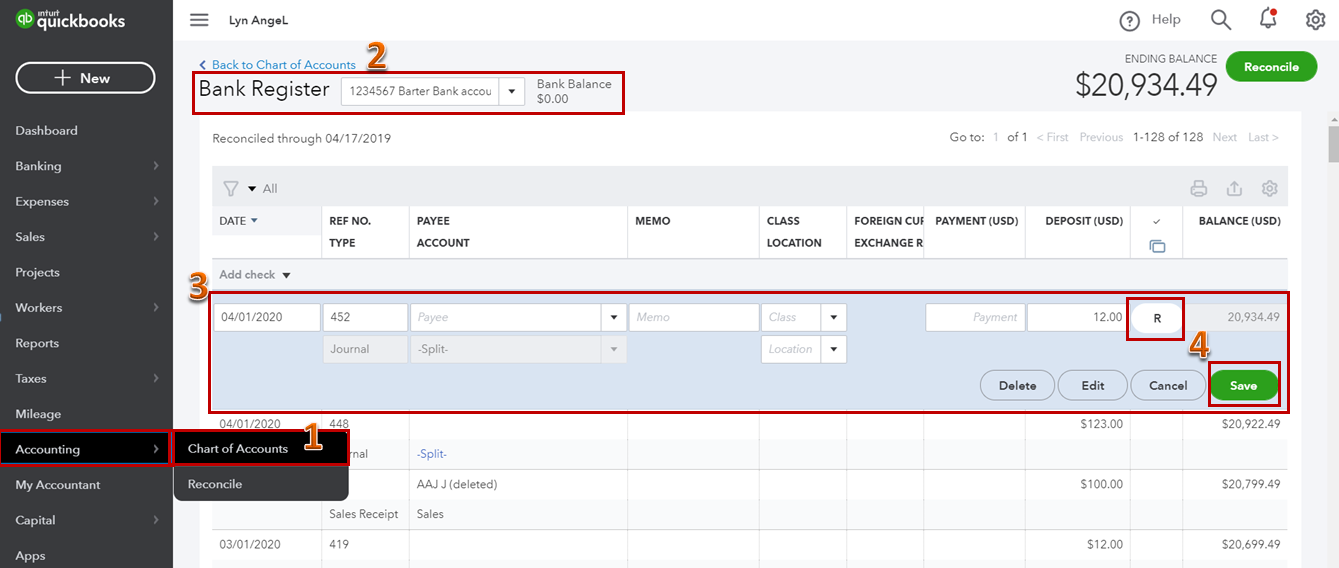The height and width of the screenshot is (568, 1339).
Task: Open Reports in the left sidebar
Action: point(37,343)
